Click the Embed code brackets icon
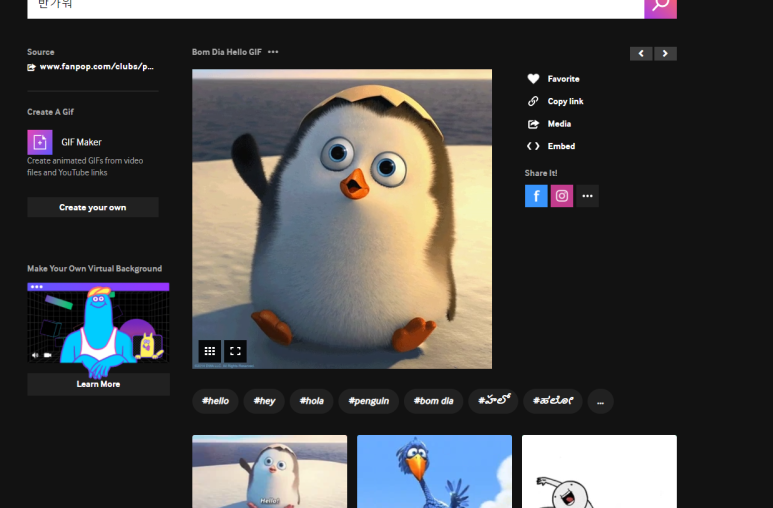 pyautogui.click(x=533, y=146)
